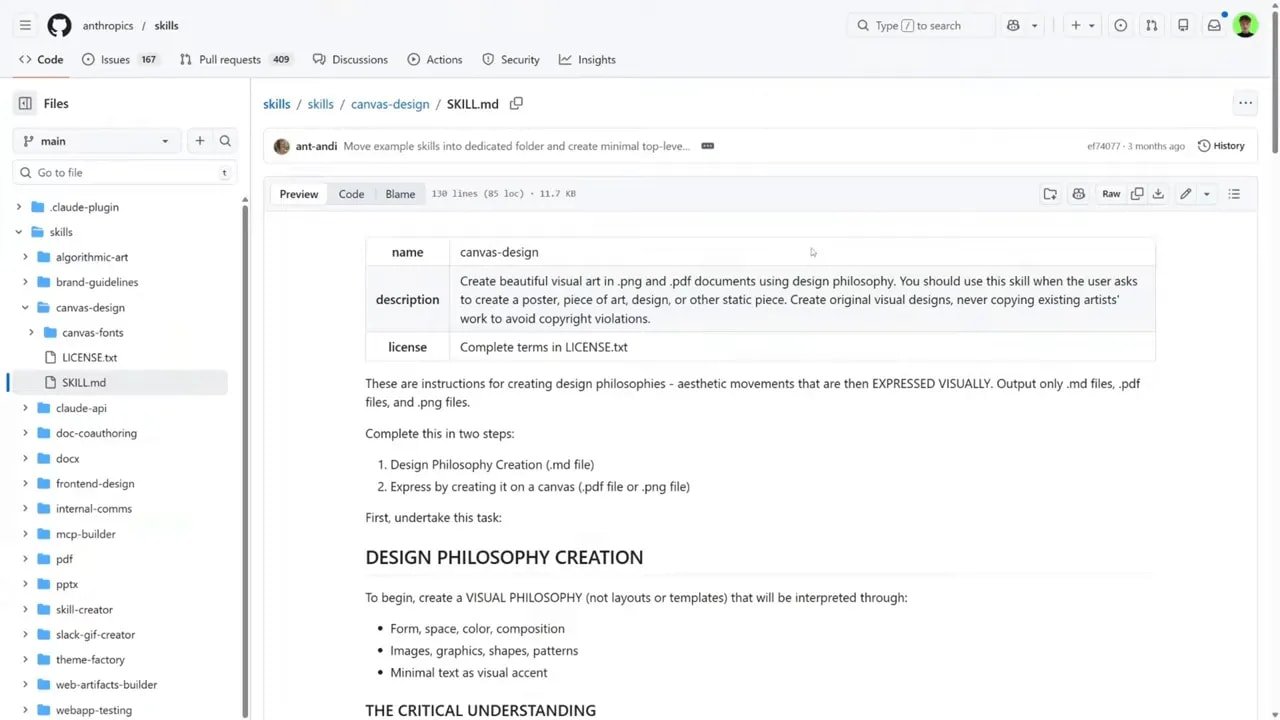Copy the raw SKILL.md file contents
This screenshot has height=720, width=1280.
click(x=1137, y=193)
